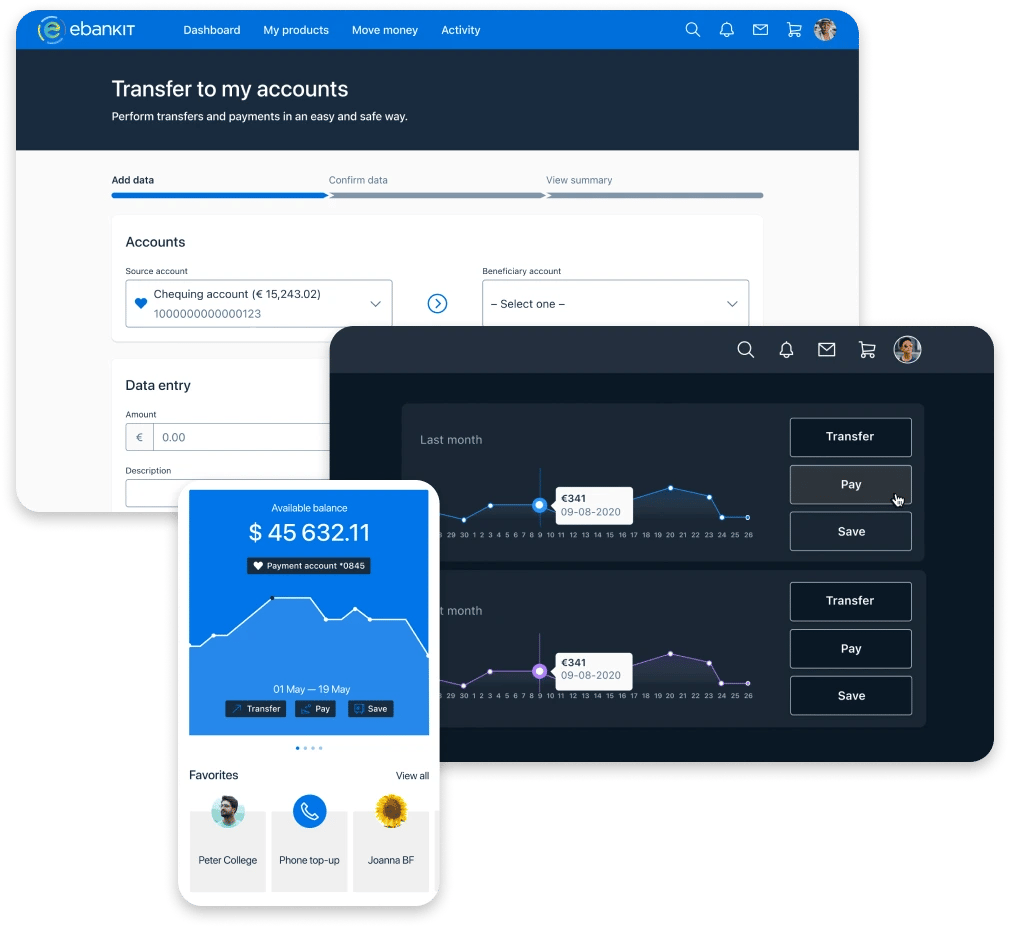Open the Move money menu
Screen dimensions: 1010x928
click(x=385, y=30)
